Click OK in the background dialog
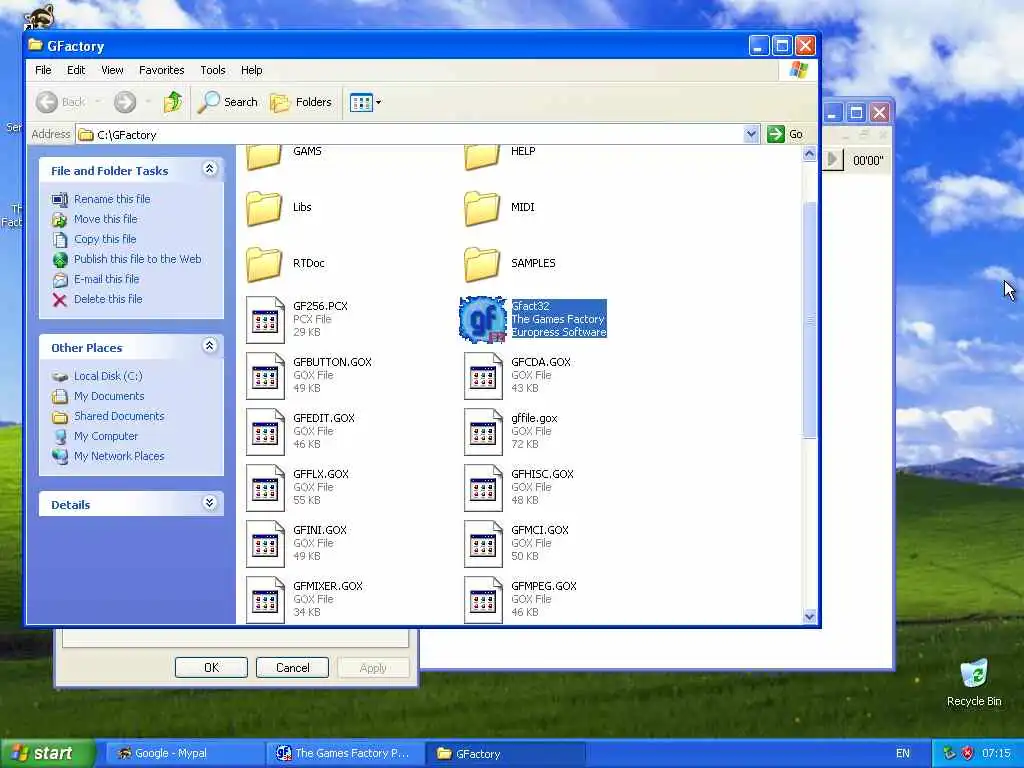This screenshot has width=1024, height=768. tap(212, 667)
